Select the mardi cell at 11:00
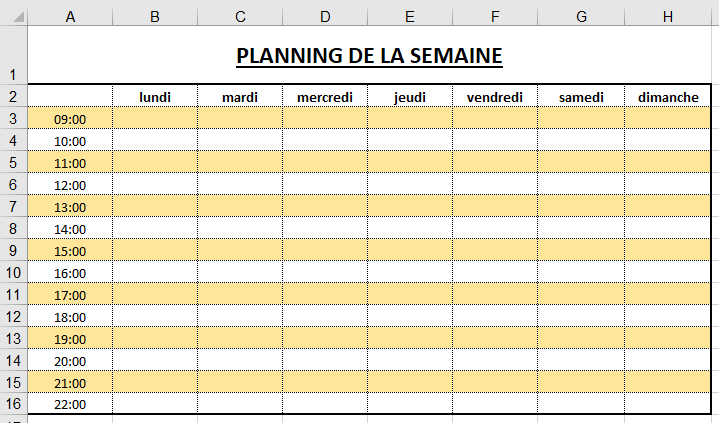 click(240, 163)
